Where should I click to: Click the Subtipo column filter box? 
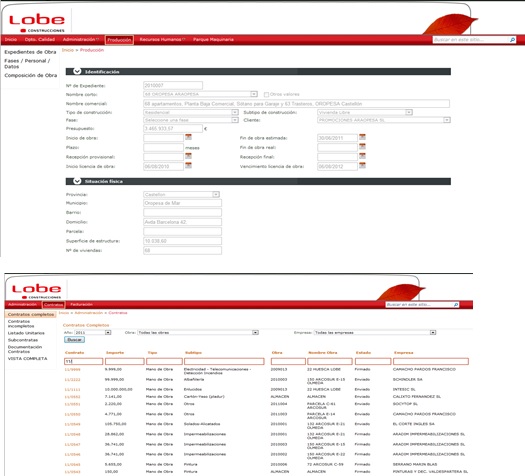pyautogui.click(x=224, y=362)
